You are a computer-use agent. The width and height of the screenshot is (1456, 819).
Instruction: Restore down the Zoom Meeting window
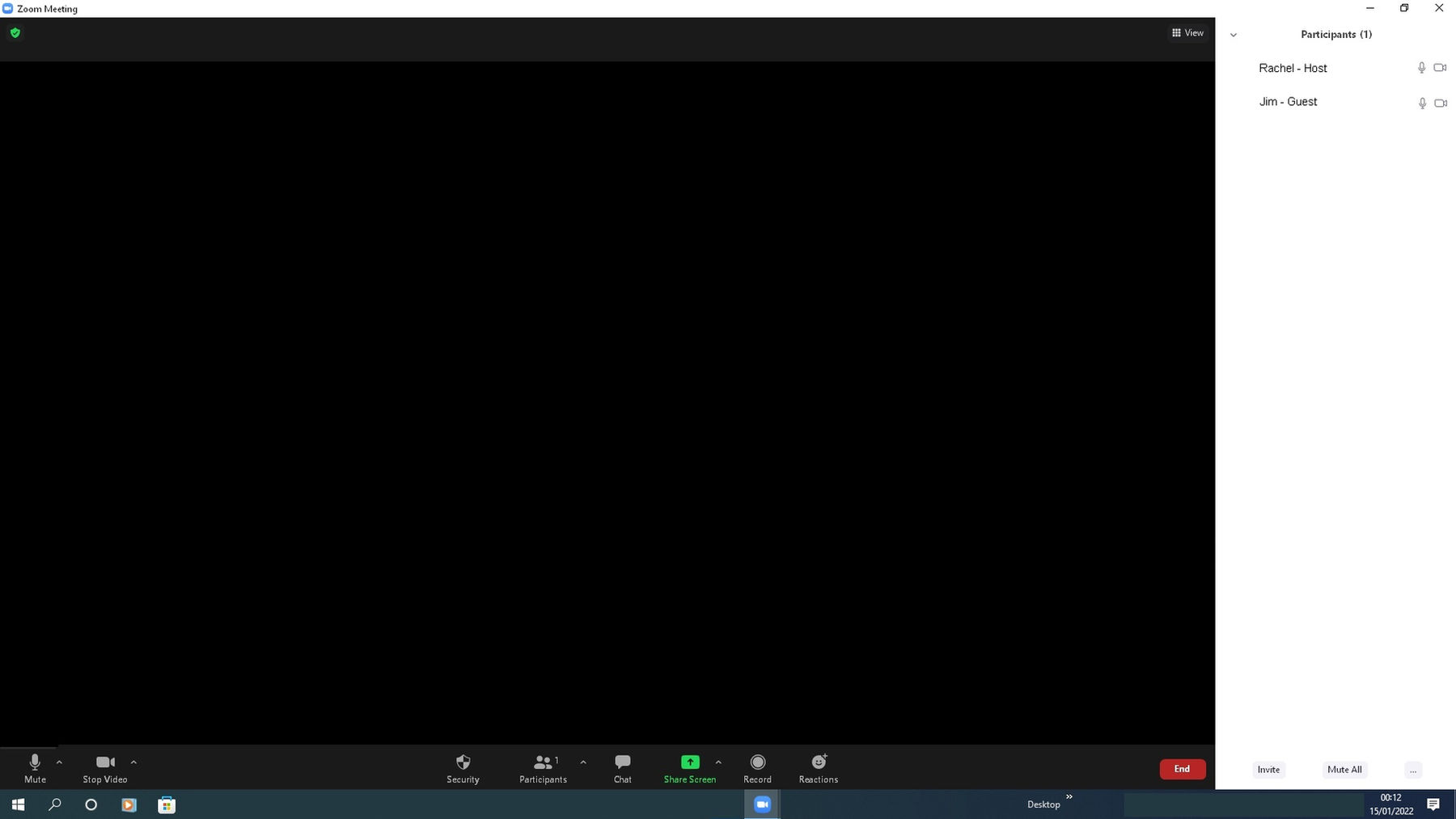(x=1404, y=8)
